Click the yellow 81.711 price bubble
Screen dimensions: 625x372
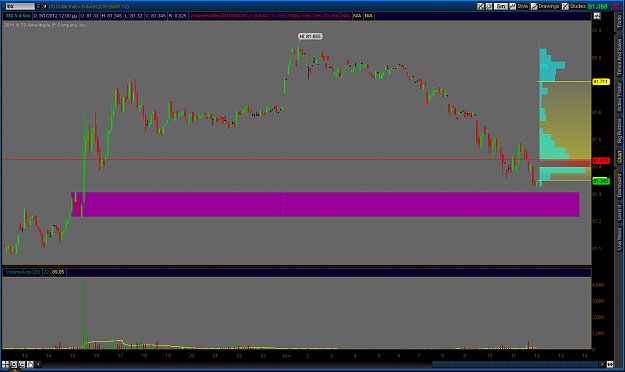click(601, 82)
